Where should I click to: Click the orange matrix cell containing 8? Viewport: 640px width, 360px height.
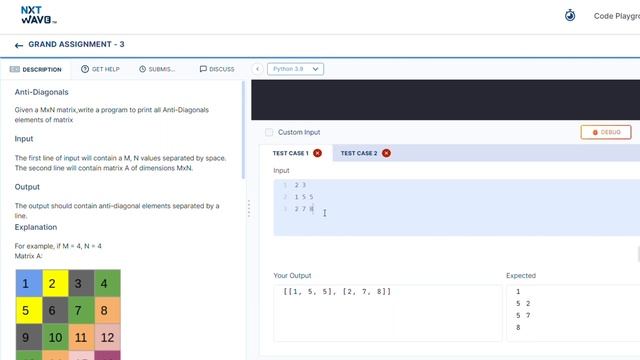107,310
